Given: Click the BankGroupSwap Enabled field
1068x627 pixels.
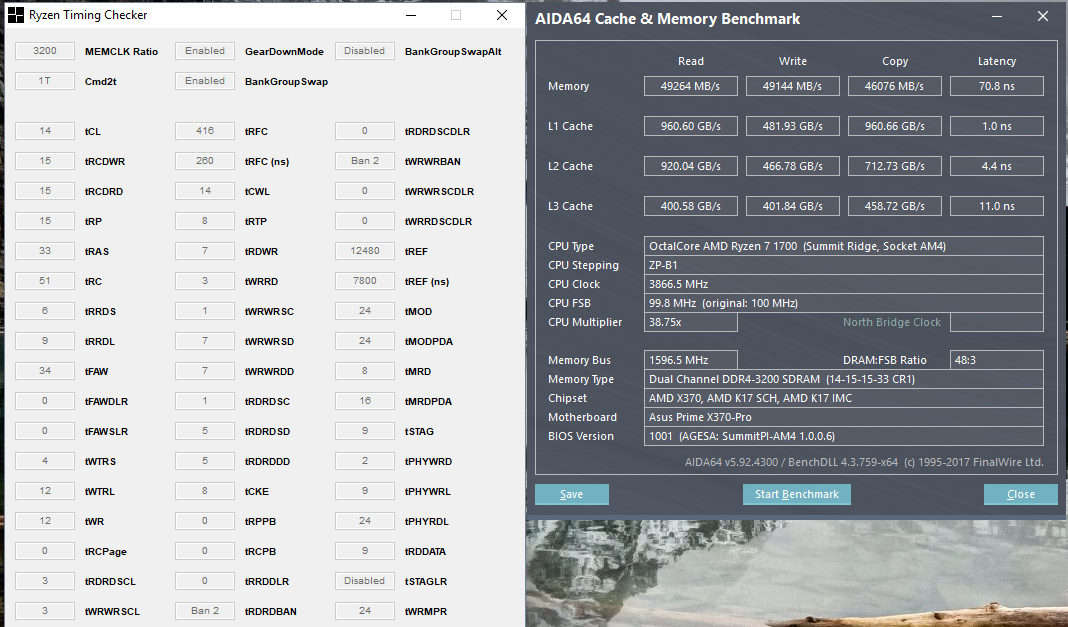Looking at the screenshot, I should [x=205, y=81].
